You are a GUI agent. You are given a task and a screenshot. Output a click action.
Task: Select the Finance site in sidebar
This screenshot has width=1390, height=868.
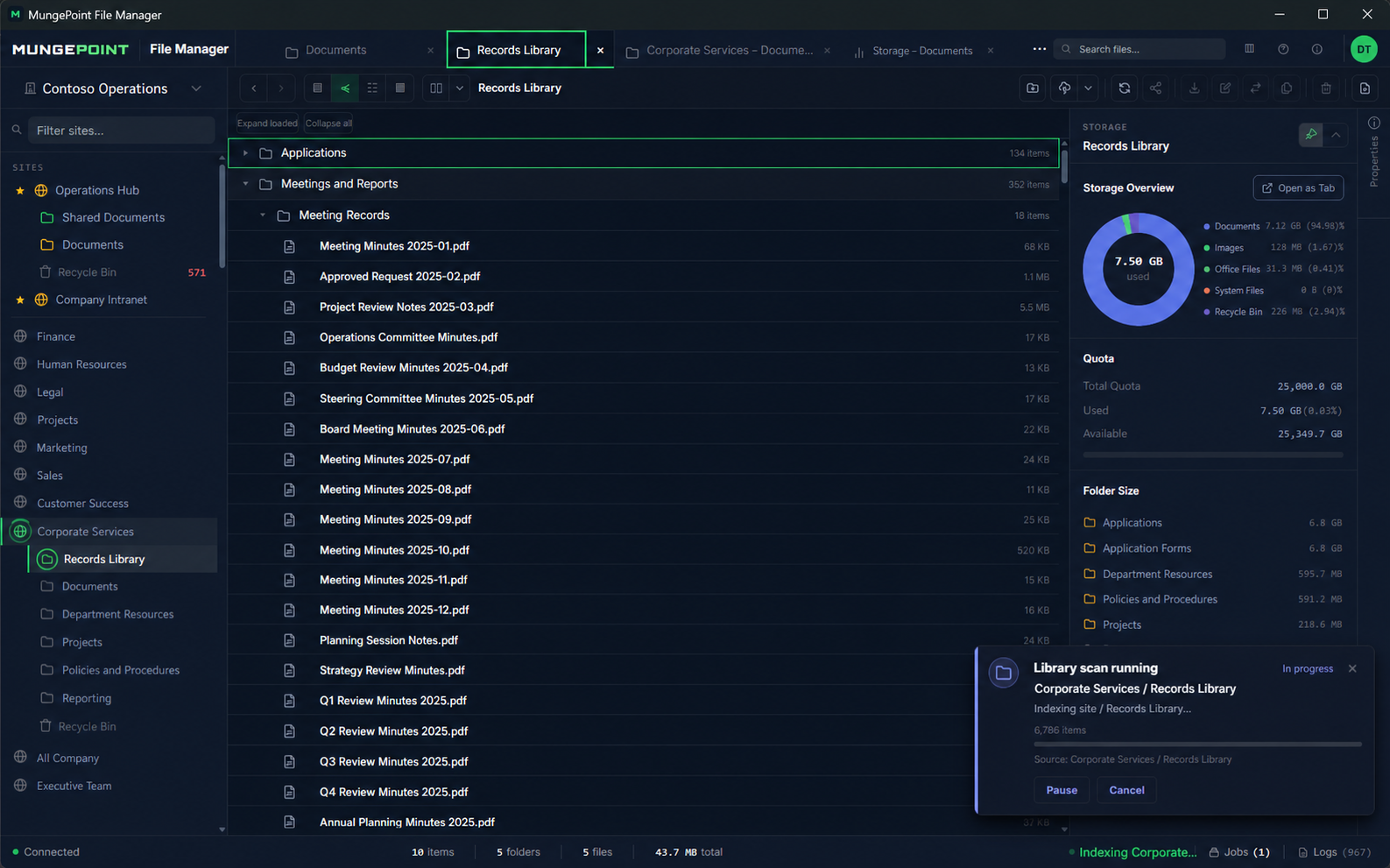point(56,336)
